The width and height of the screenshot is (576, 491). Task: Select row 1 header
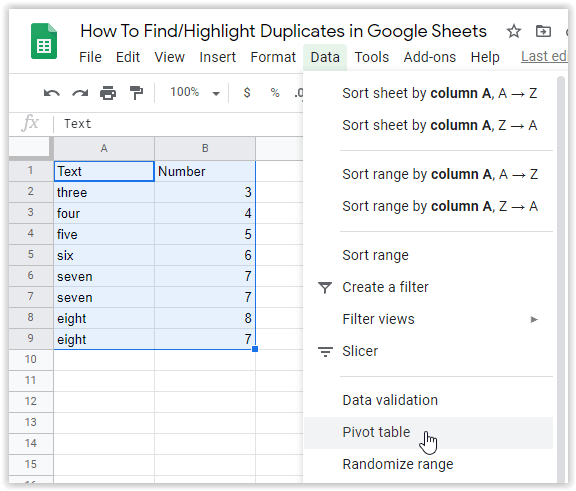pos(31,171)
